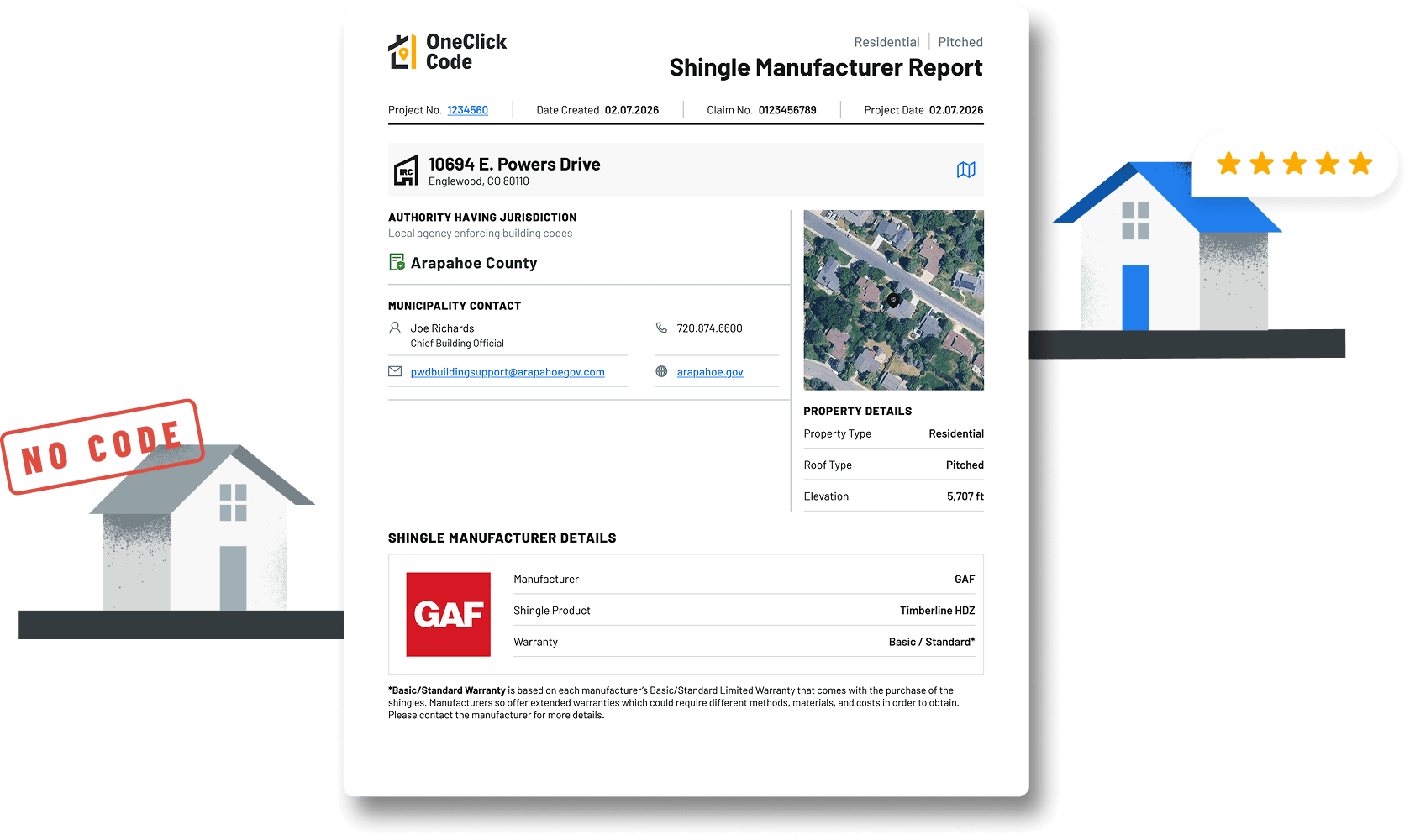Click the phone icon next to 720.874.6600
Viewport: 1415px width, 840px height.
661,328
